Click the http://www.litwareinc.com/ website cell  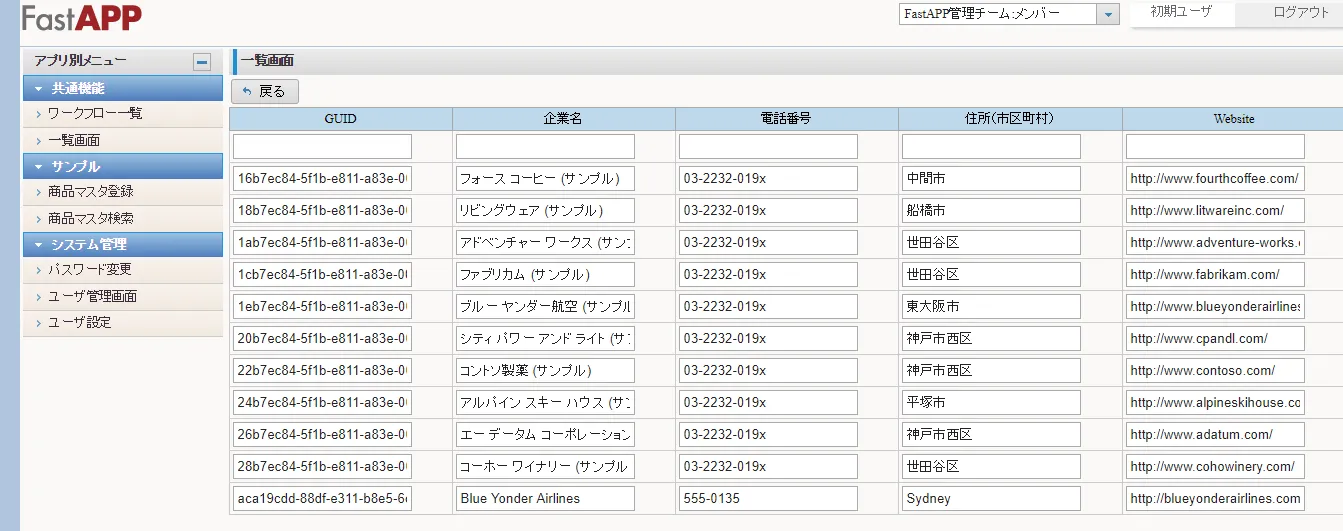point(1215,211)
